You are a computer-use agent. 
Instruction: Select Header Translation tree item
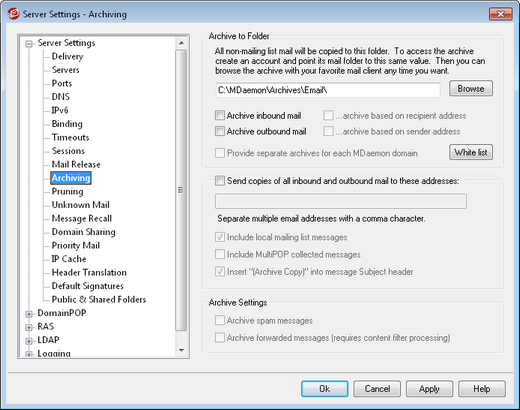[89, 272]
